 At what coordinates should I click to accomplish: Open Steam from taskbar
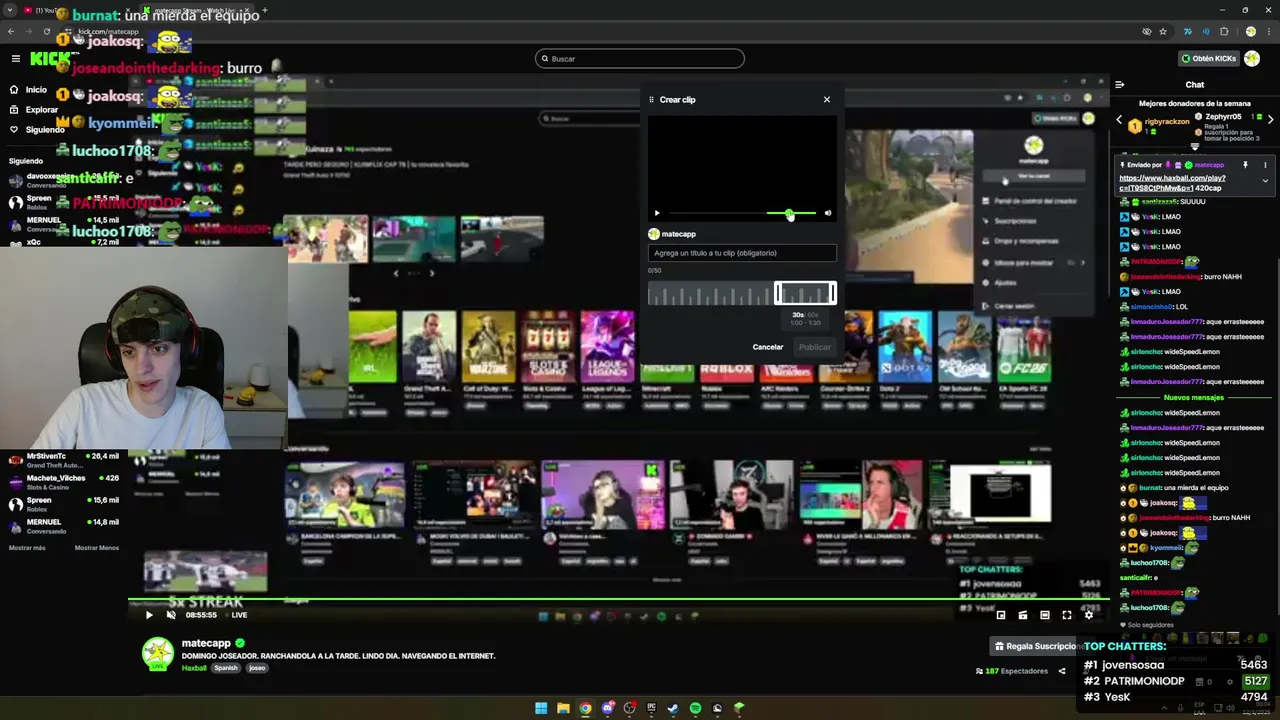tap(673, 708)
